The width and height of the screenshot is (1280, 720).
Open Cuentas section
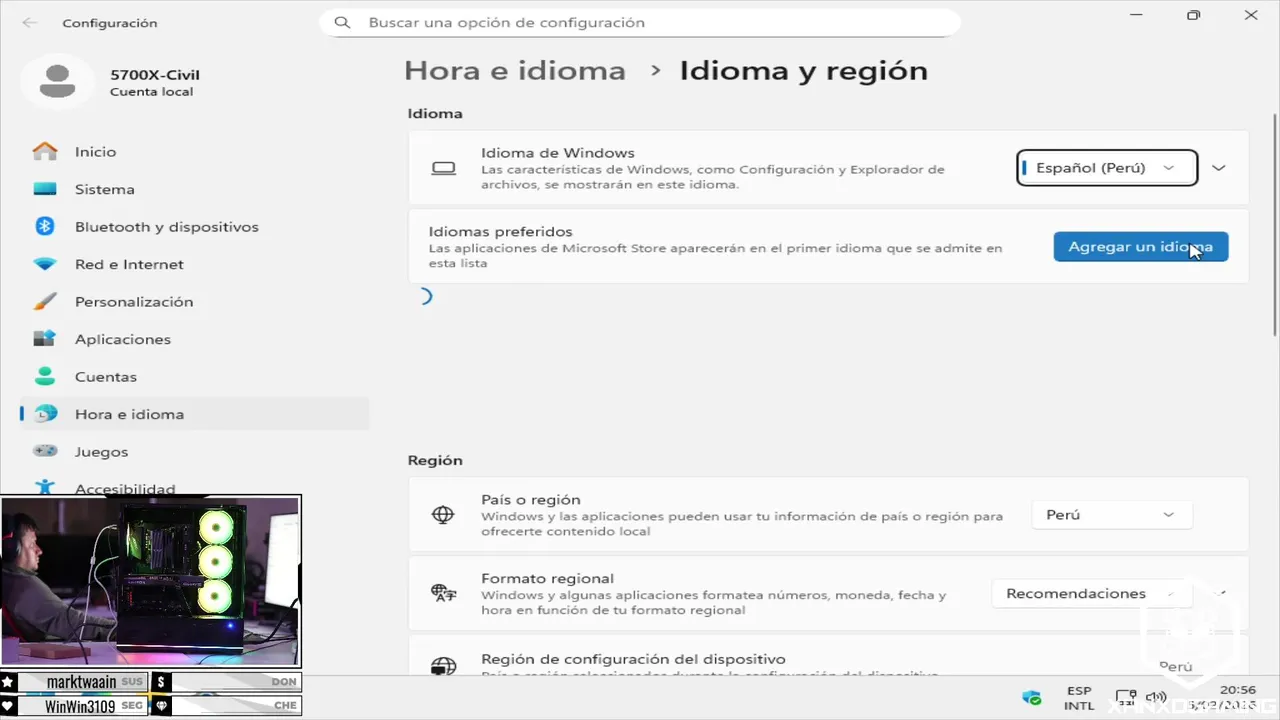(194, 377)
